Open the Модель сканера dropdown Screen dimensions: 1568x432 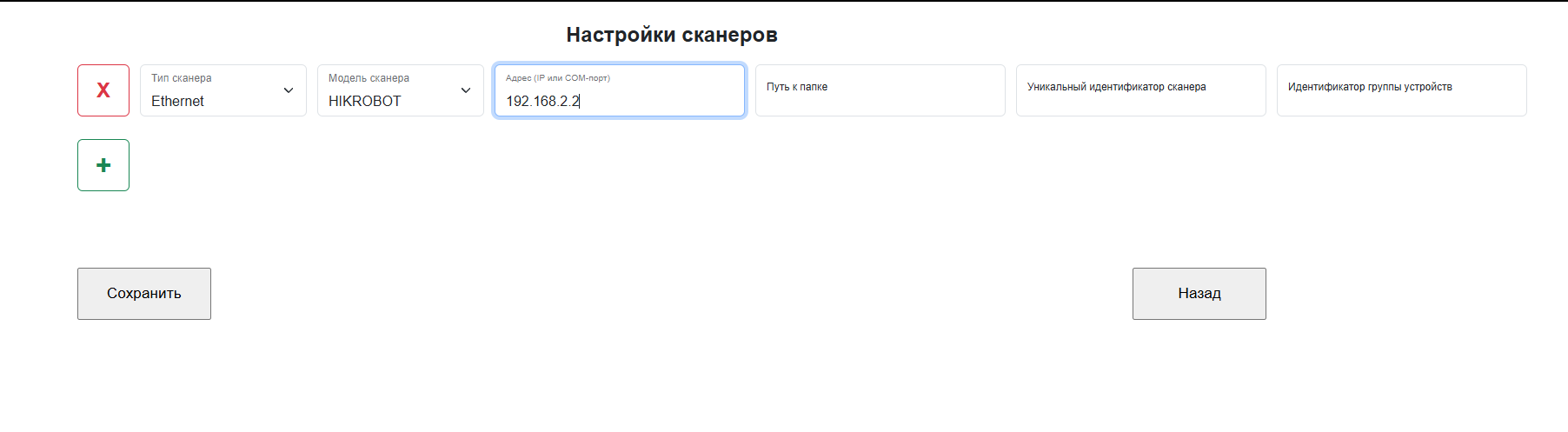[400, 90]
